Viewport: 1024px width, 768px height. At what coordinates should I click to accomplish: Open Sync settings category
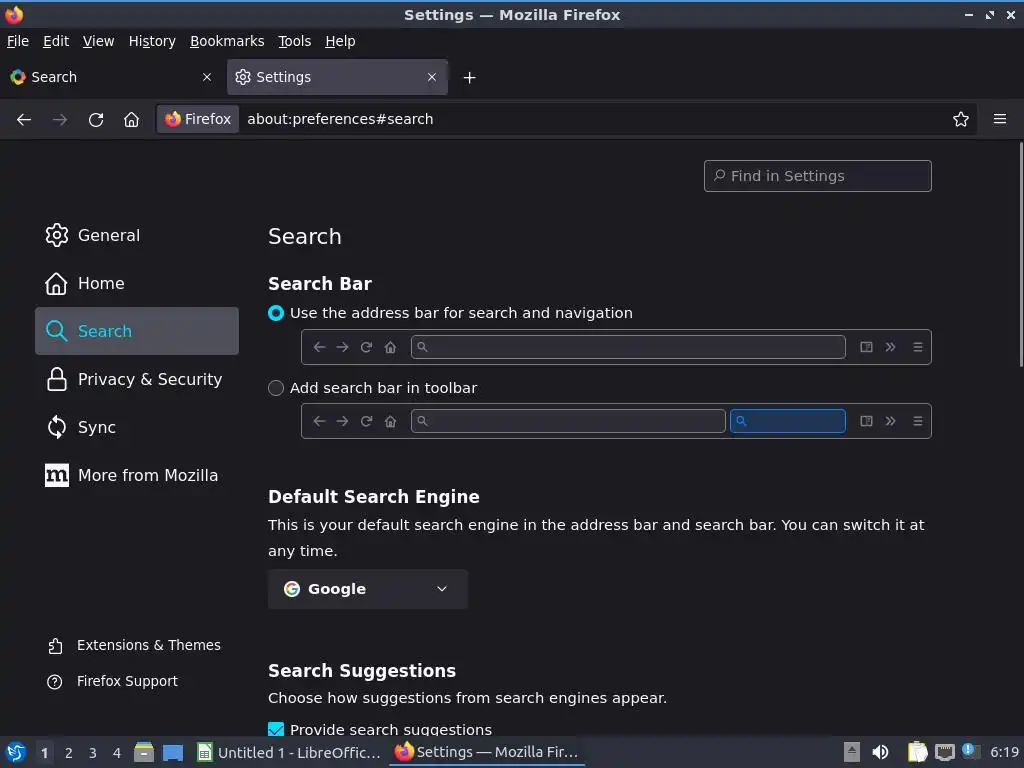(x=136, y=427)
